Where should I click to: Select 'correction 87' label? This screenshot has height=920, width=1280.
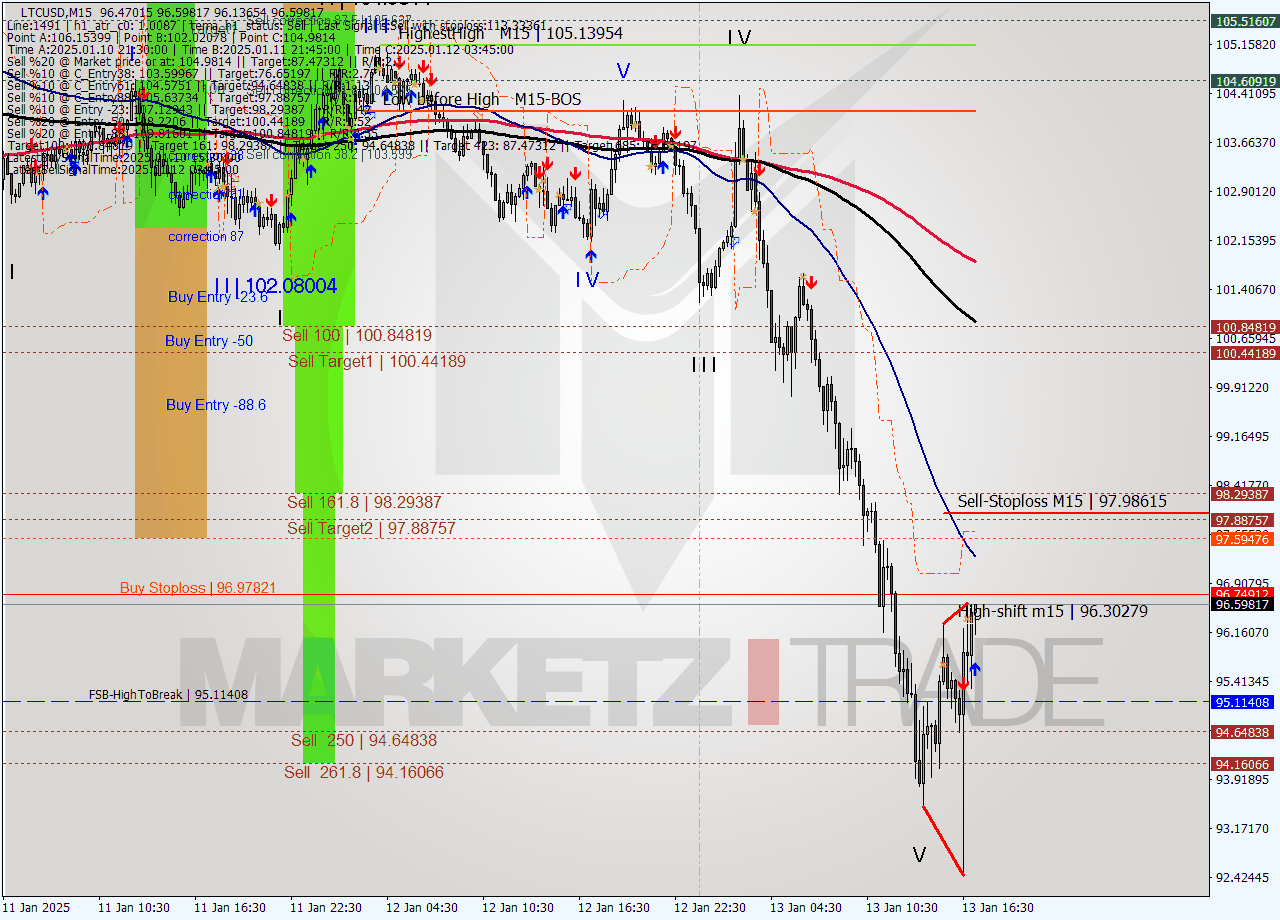(206, 237)
